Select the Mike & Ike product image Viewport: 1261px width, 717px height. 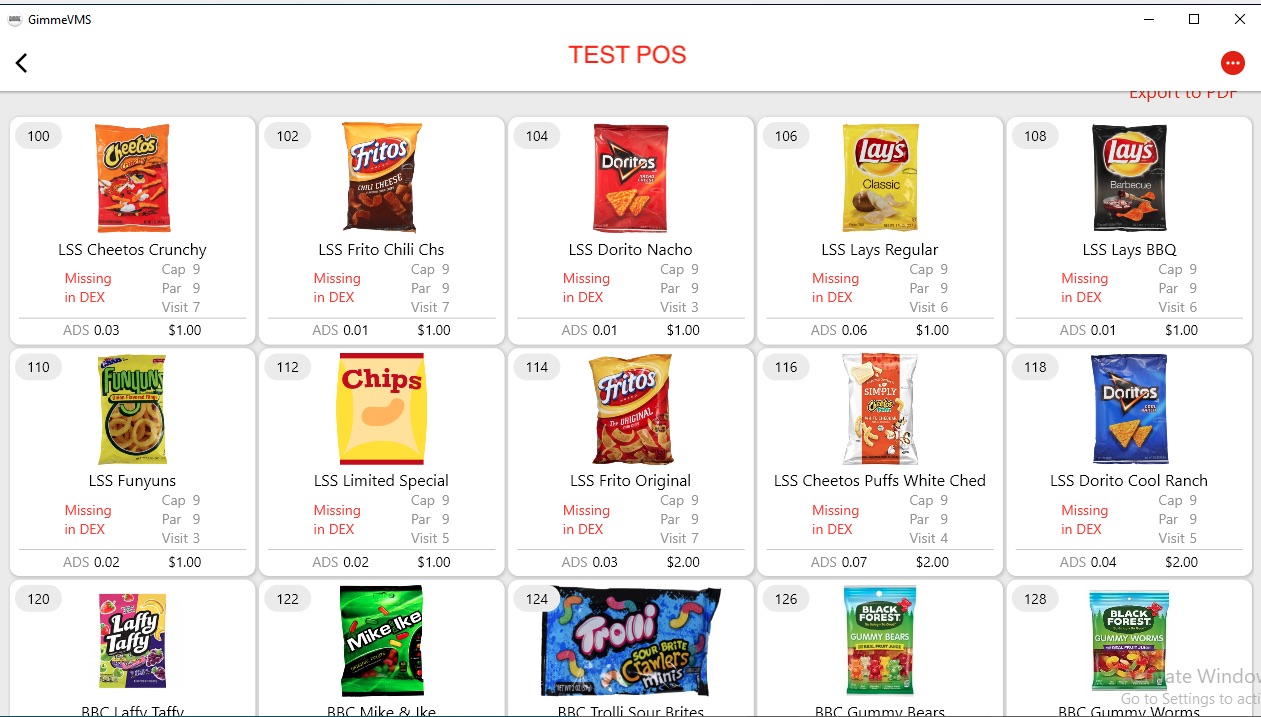pyautogui.click(x=381, y=641)
